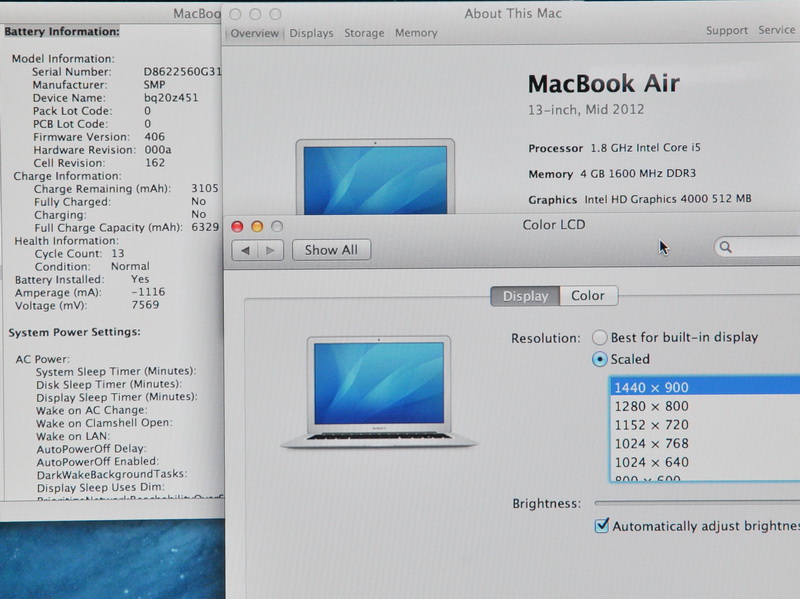Image resolution: width=800 pixels, height=599 pixels.
Task: Click the Condition value Normal
Action: click(x=130, y=266)
